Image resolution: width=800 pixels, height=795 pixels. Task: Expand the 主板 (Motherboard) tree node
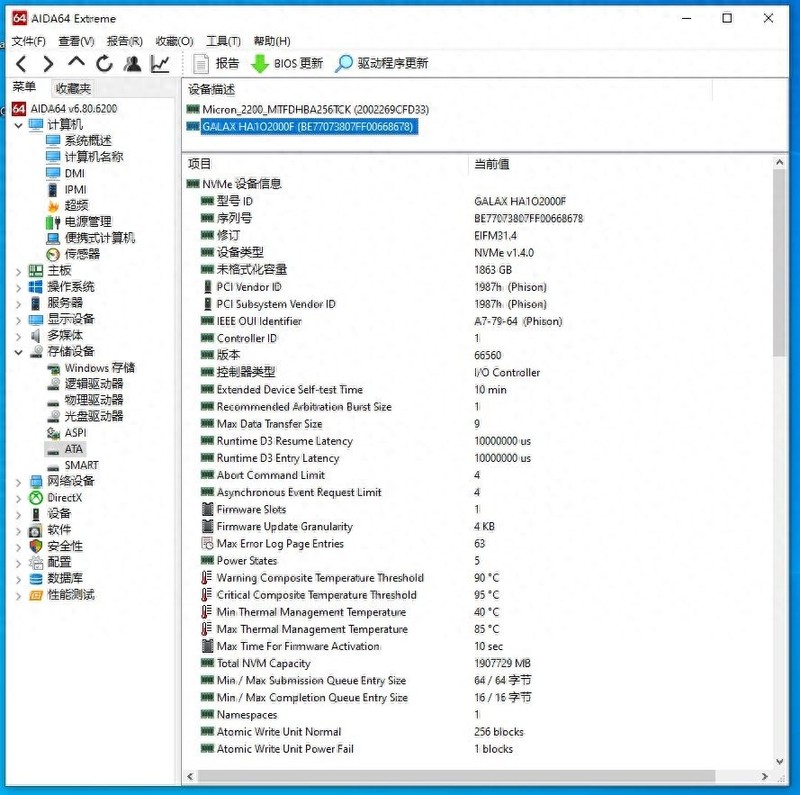pyautogui.click(x=18, y=269)
